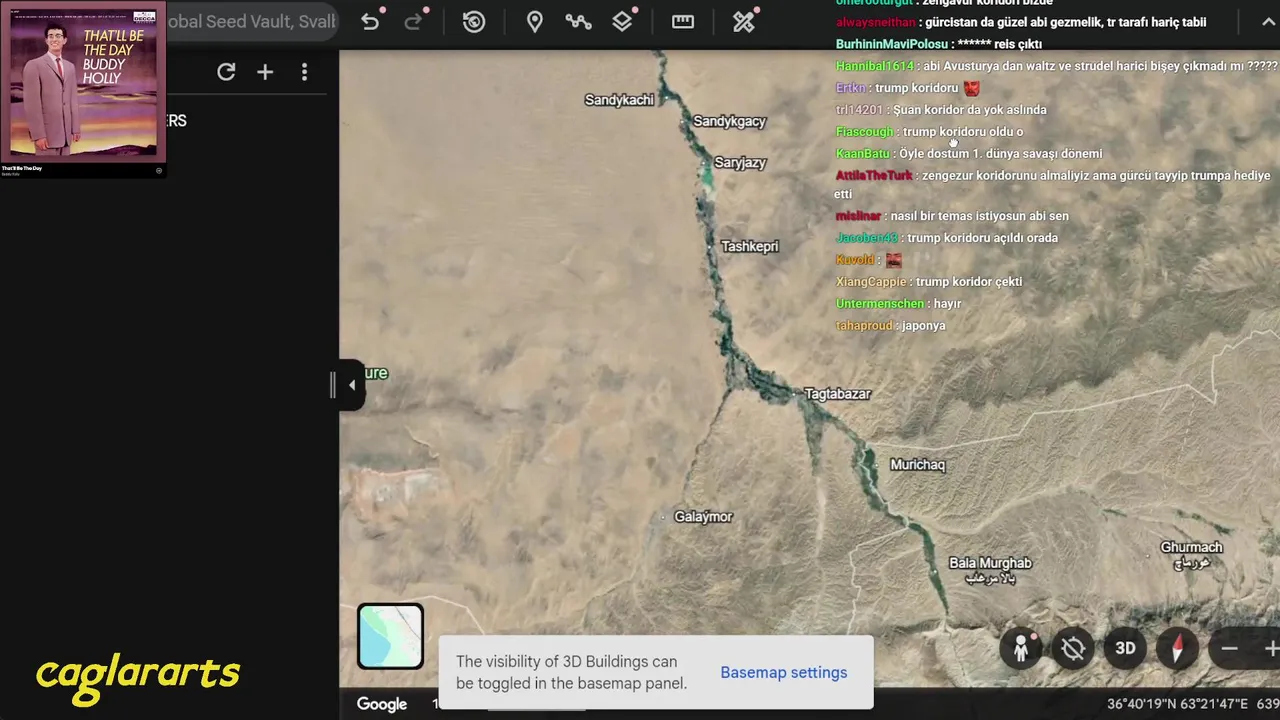Click chat username Untermenschen
Viewport: 1280px width, 720px height.
880,303
